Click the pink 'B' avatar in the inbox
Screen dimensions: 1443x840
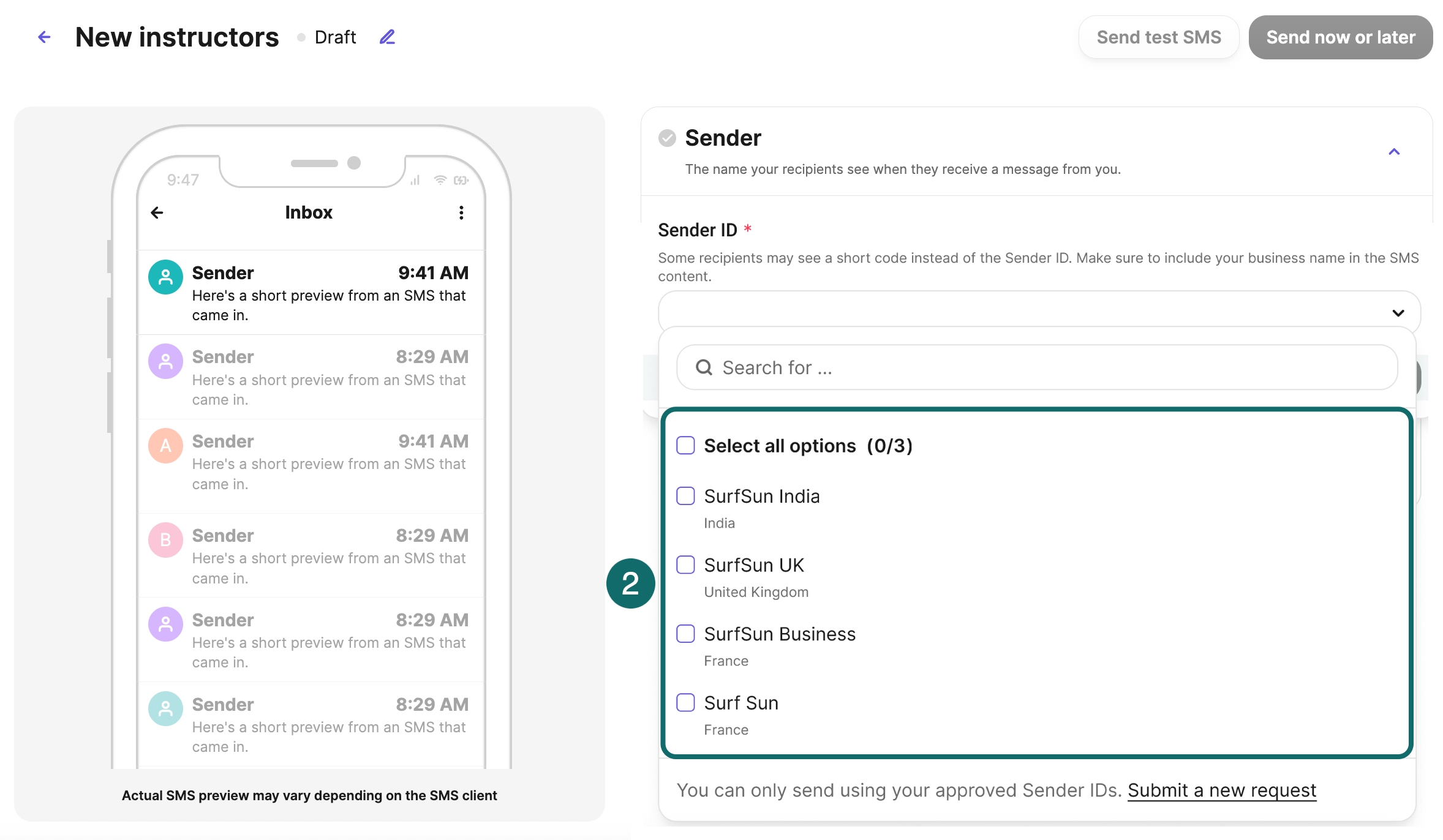click(165, 540)
